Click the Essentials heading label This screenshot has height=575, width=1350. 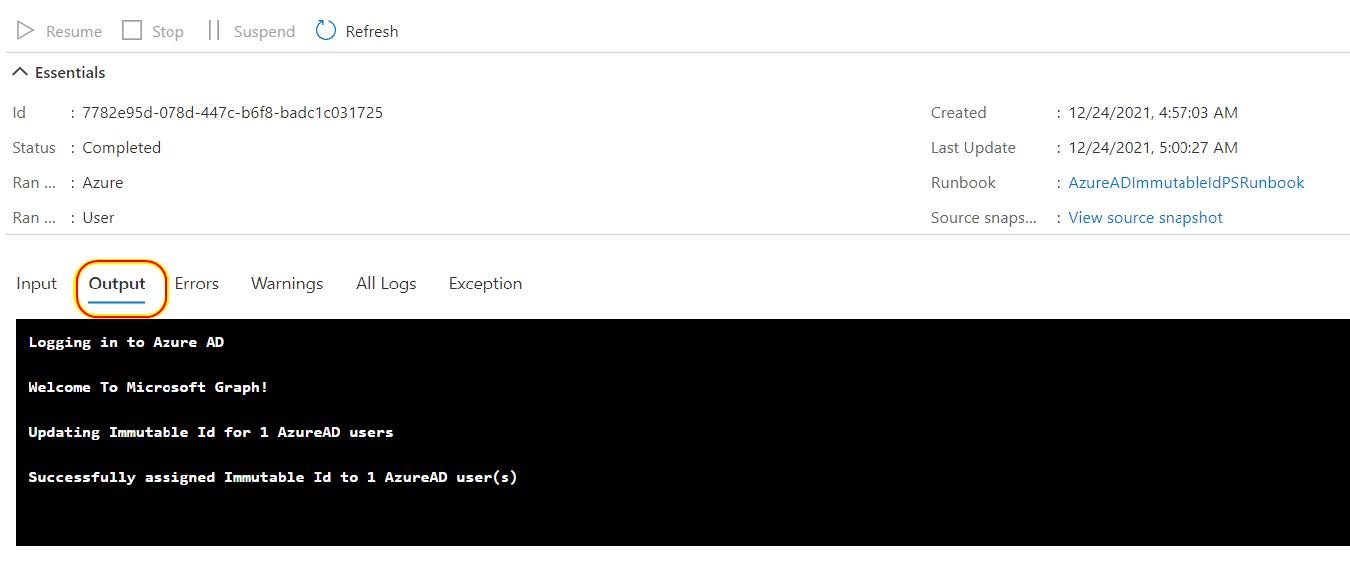coord(70,72)
